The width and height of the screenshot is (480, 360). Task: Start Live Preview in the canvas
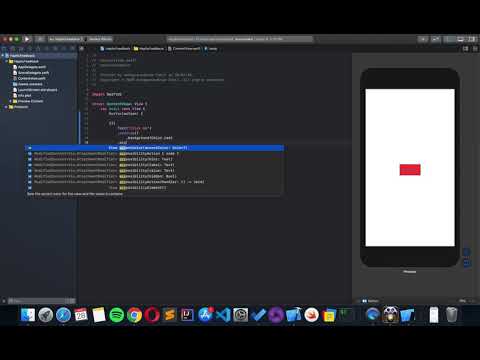[466, 252]
